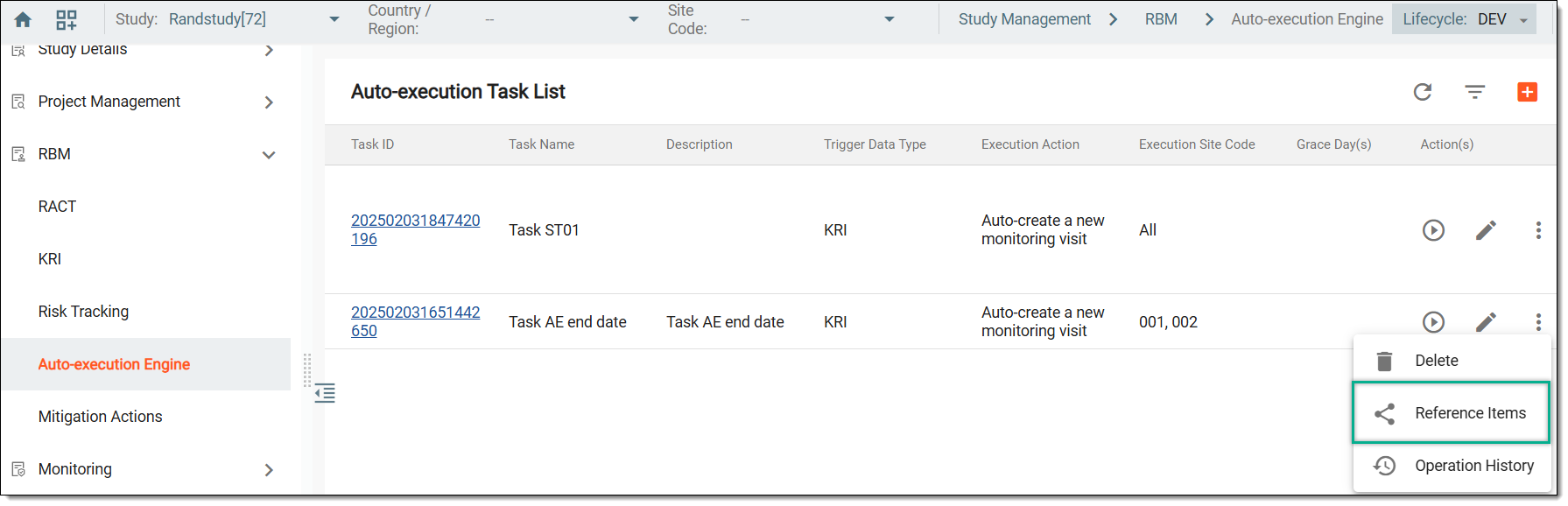
Task: Collapse the side navigation panel icon
Action: point(325,393)
